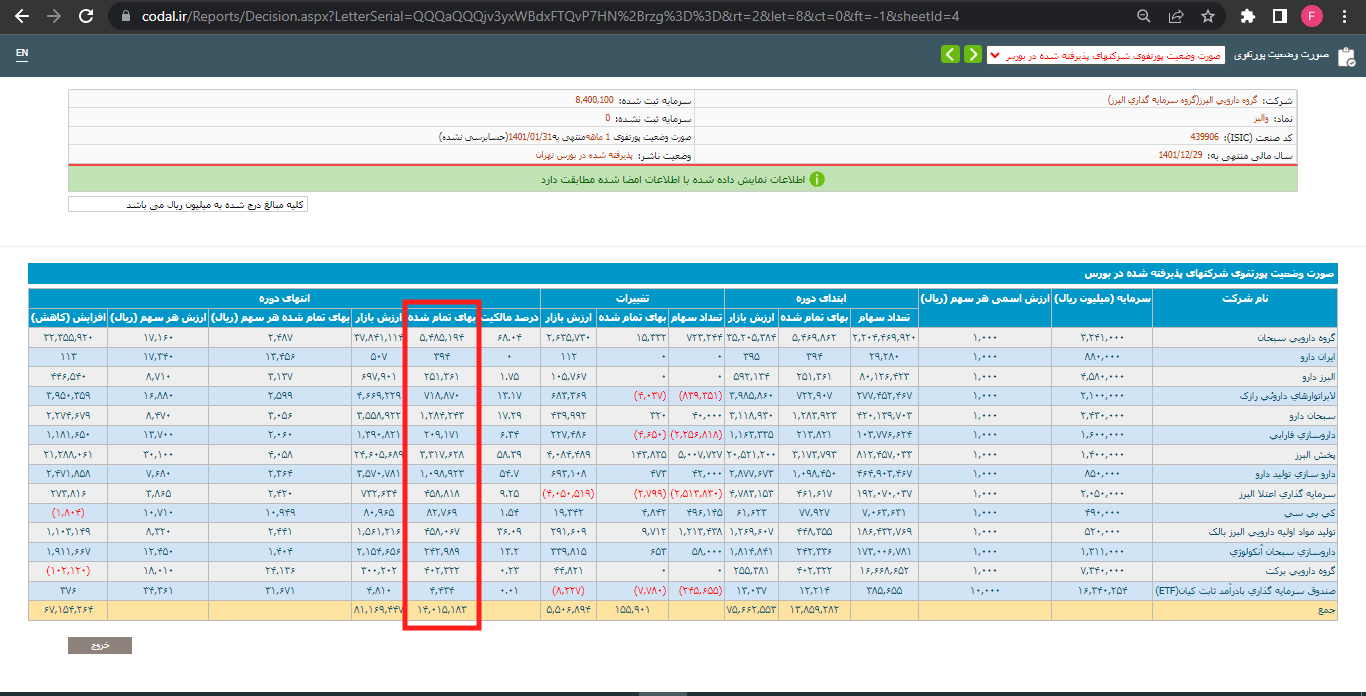The height and width of the screenshot is (696, 1366).
Task: Open the Extensions puzzle icon
Action: 1247,16
